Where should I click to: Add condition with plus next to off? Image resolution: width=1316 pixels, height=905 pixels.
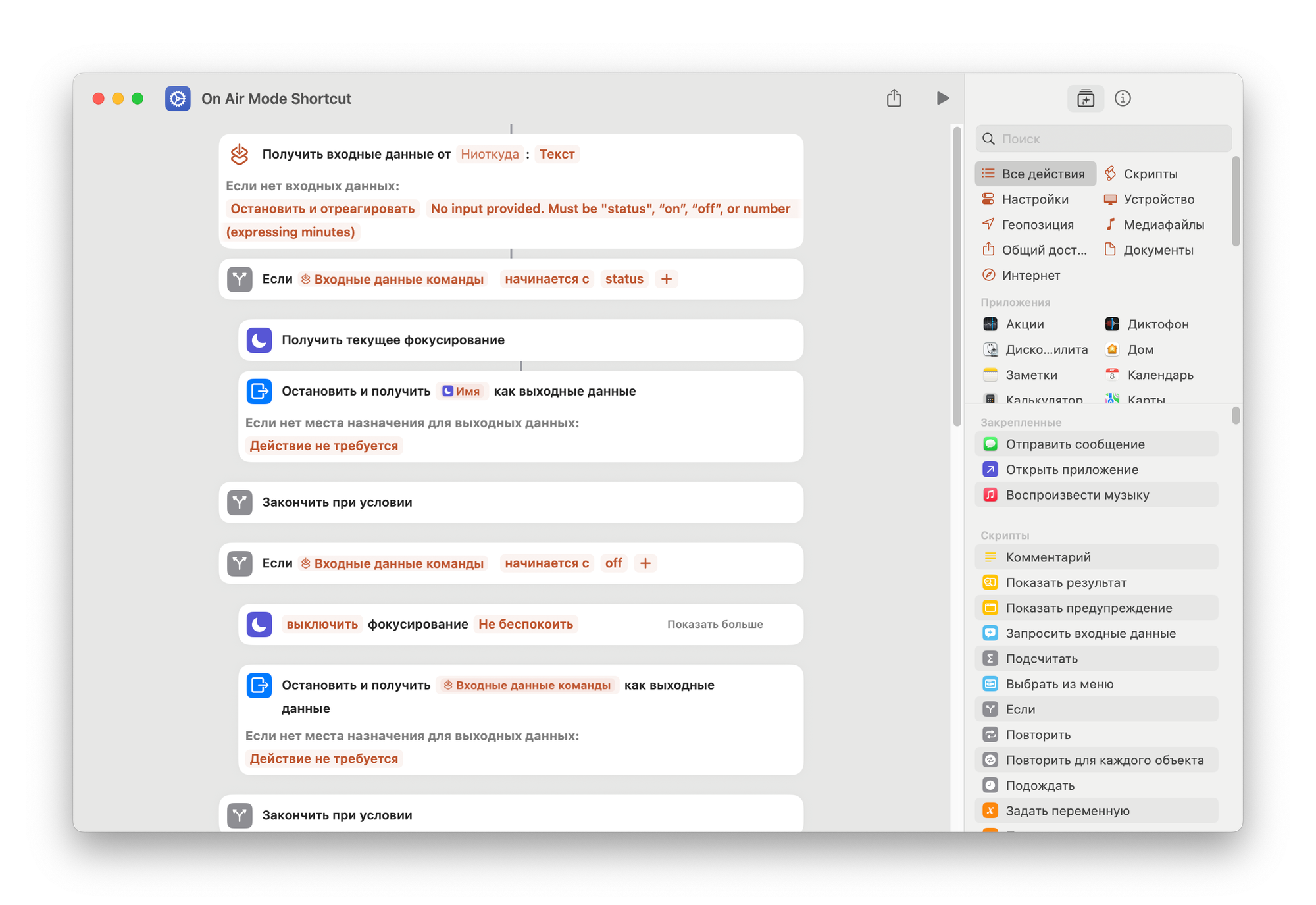pos(645,563)
